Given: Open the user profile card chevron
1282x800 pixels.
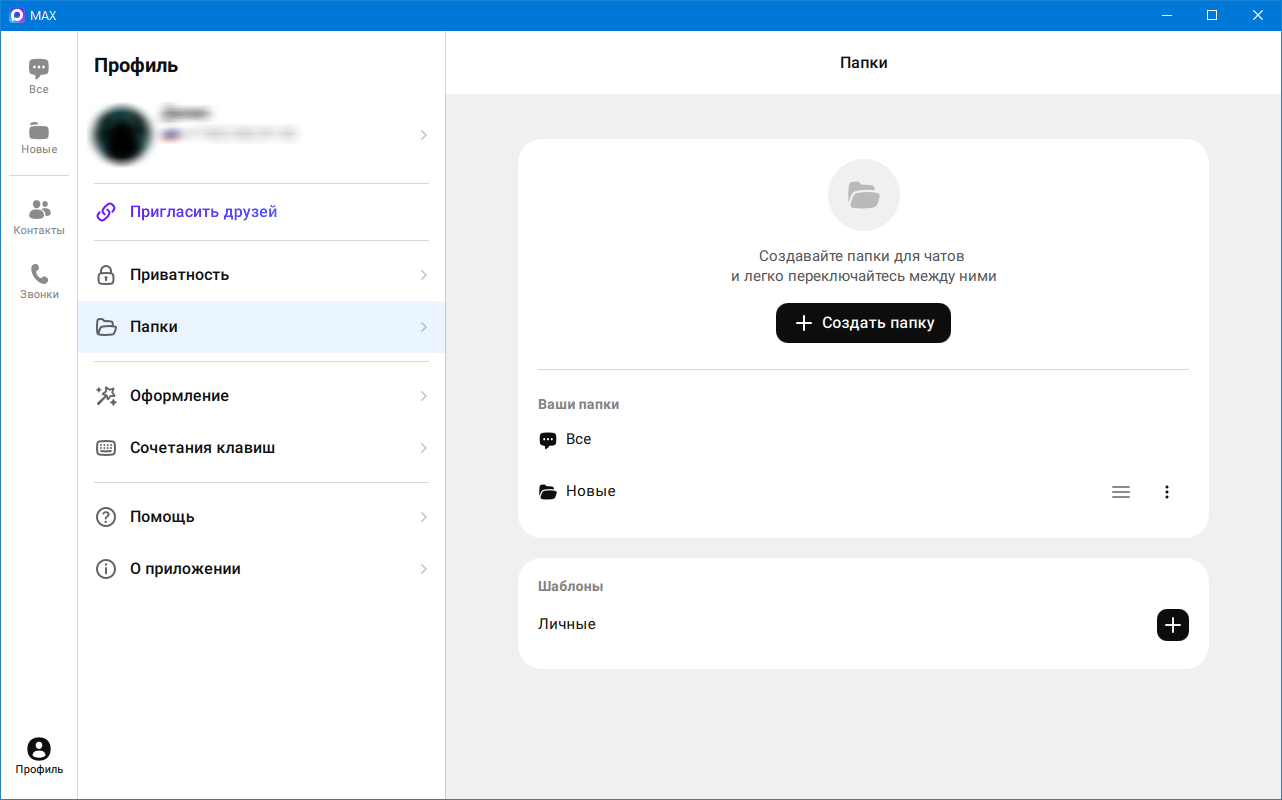Looking at the screenshot, I should [x=423, y=135].
